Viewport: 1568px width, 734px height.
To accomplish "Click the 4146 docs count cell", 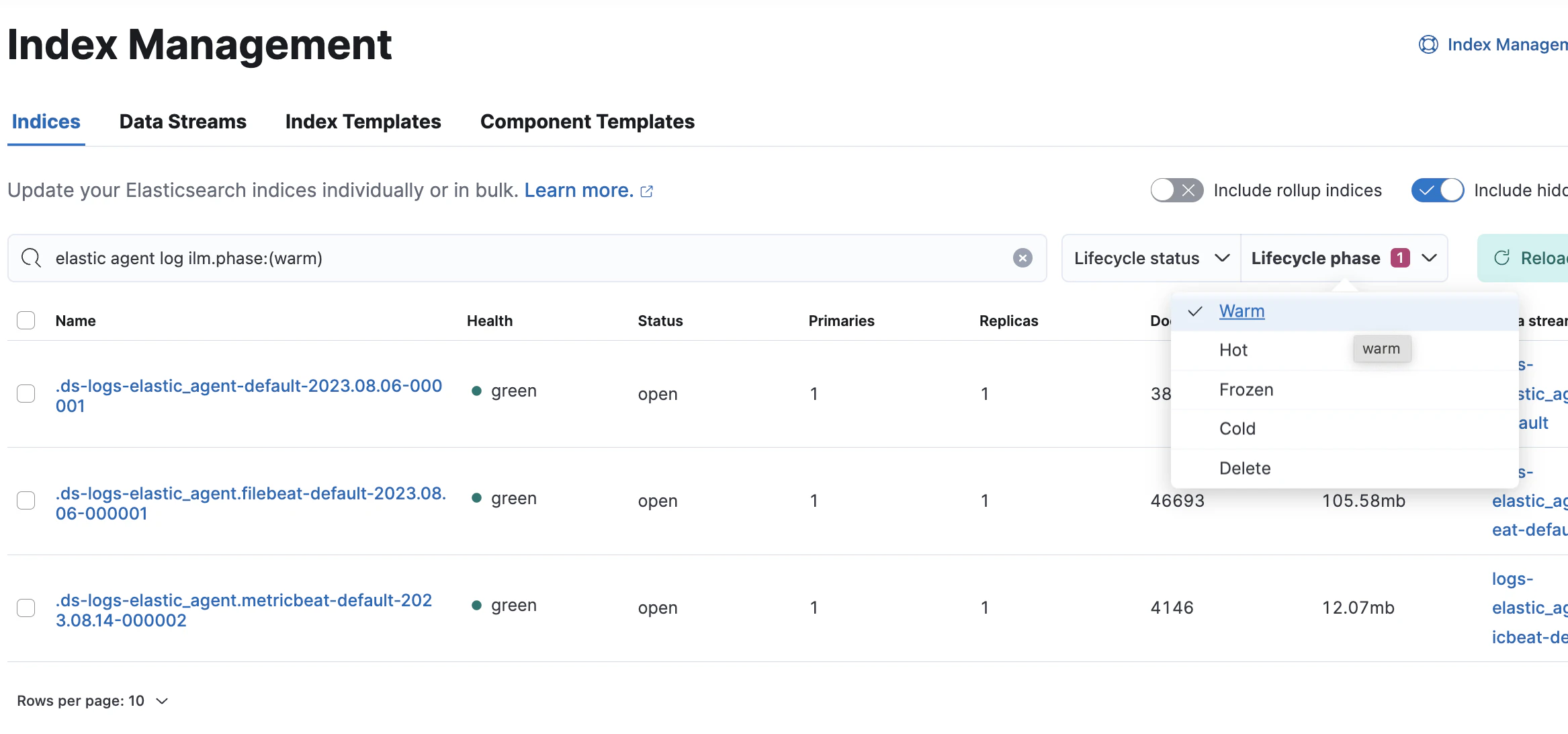I will [1172, 608].
